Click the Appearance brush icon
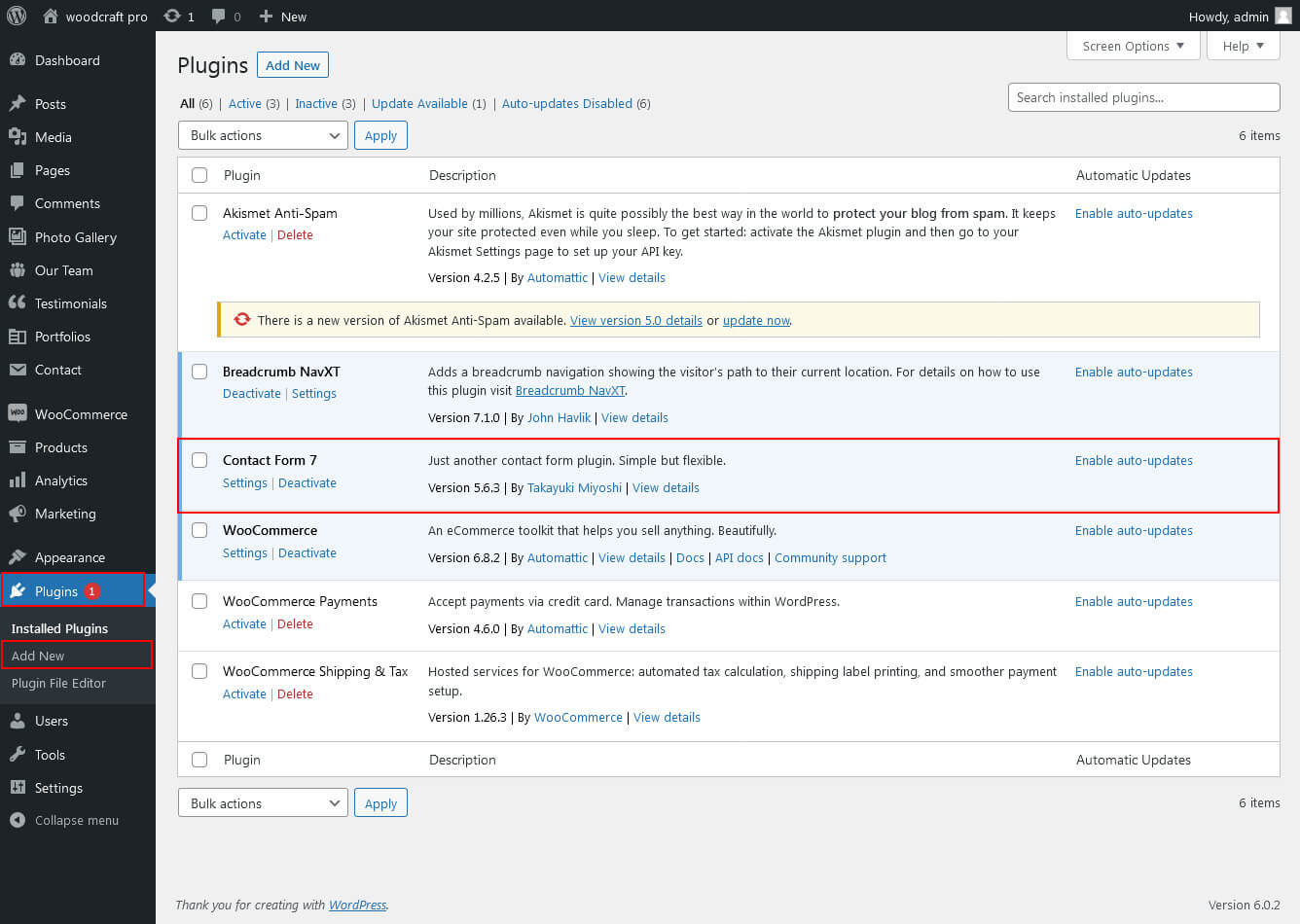The width and height of the screenshot is (1300, 924). (x=18, y=557)
